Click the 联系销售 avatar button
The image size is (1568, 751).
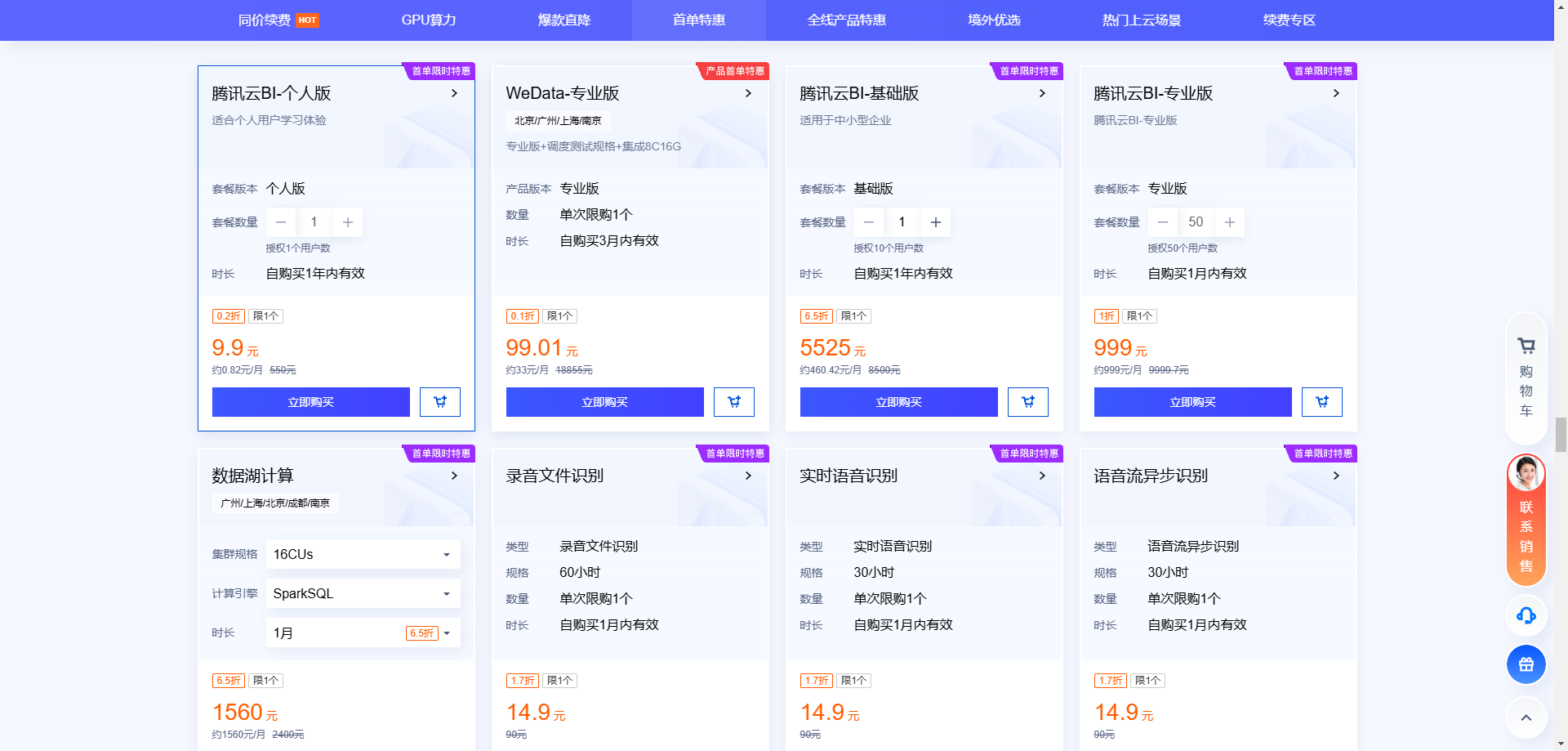pos(1526,519)
